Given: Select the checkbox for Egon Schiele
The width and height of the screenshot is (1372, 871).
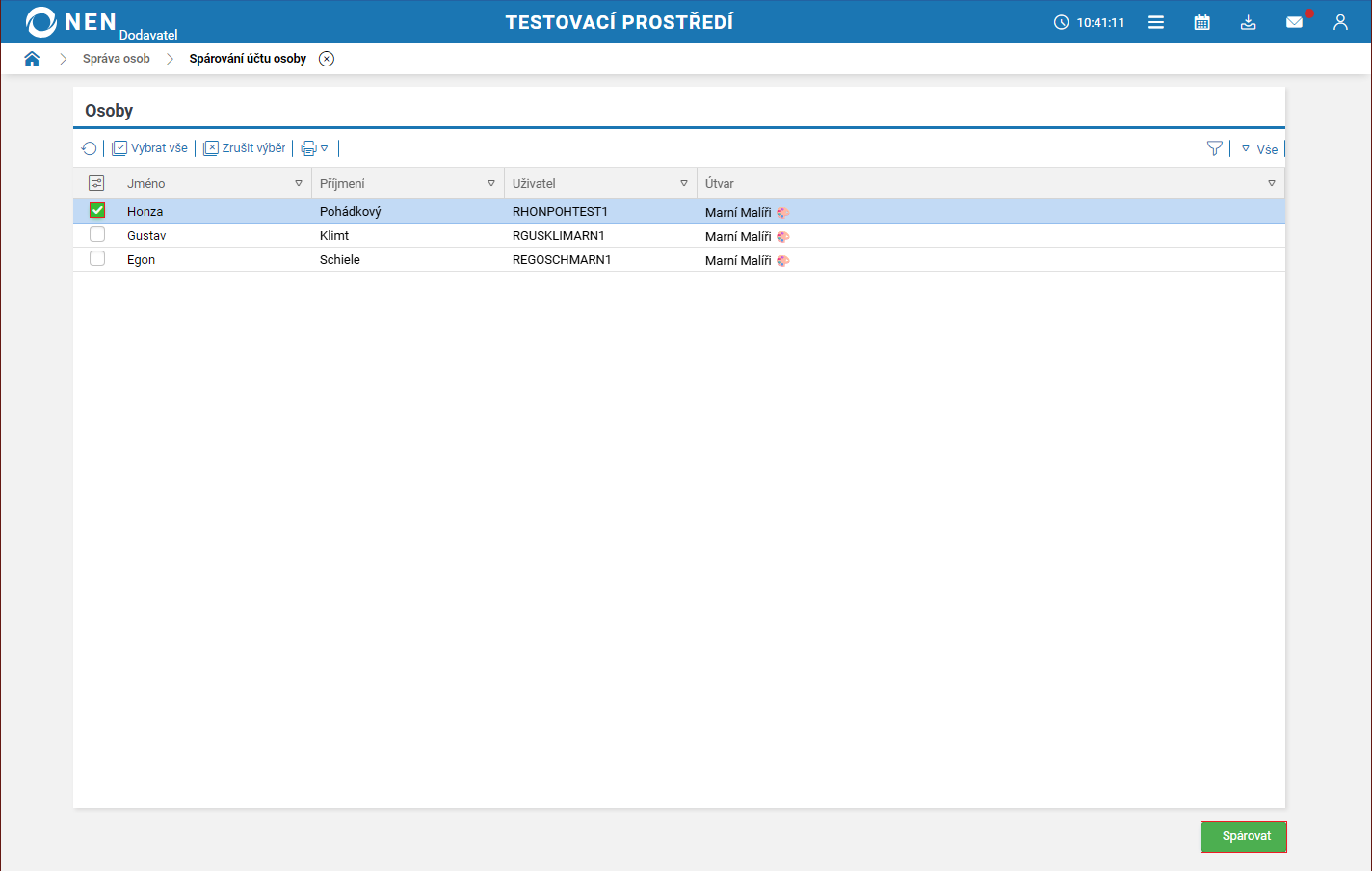Looking at the screenshot, I should (x=97, y=258).
